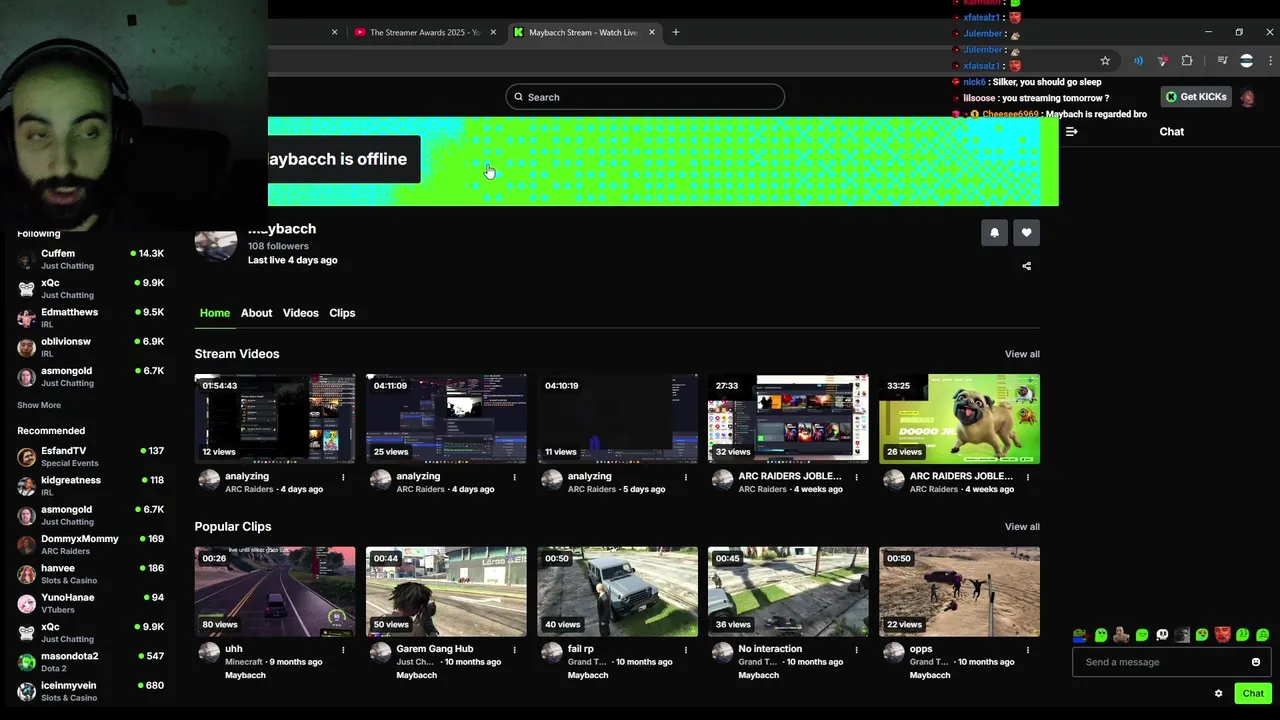Screen dimensions: 1280x720
Task: Select the Home tab
Action: point(215,313)
